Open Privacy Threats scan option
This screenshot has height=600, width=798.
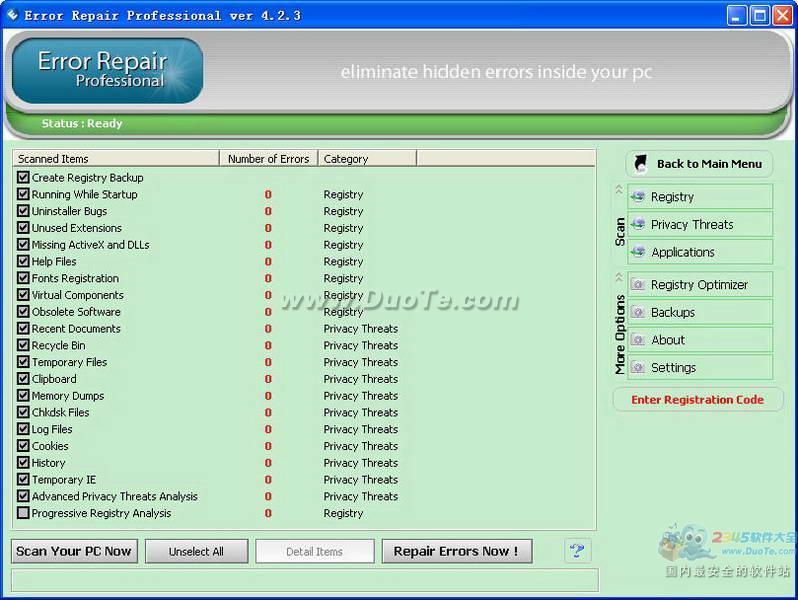[700, 224]
